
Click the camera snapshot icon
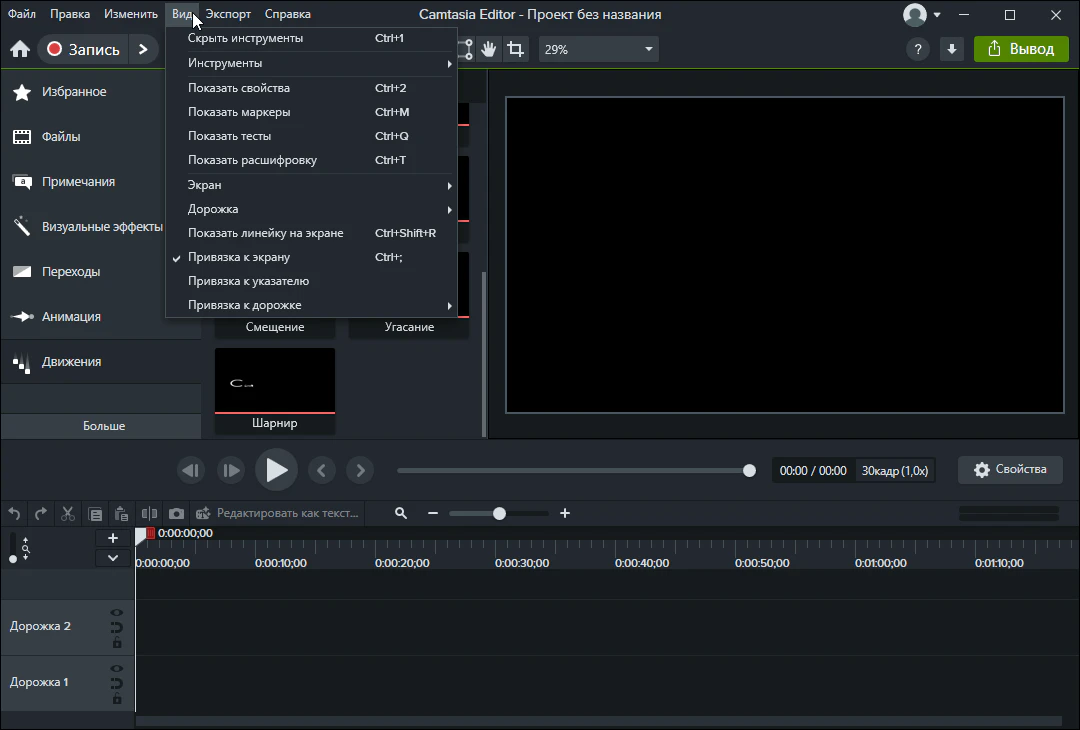click(x=176, y=513)
